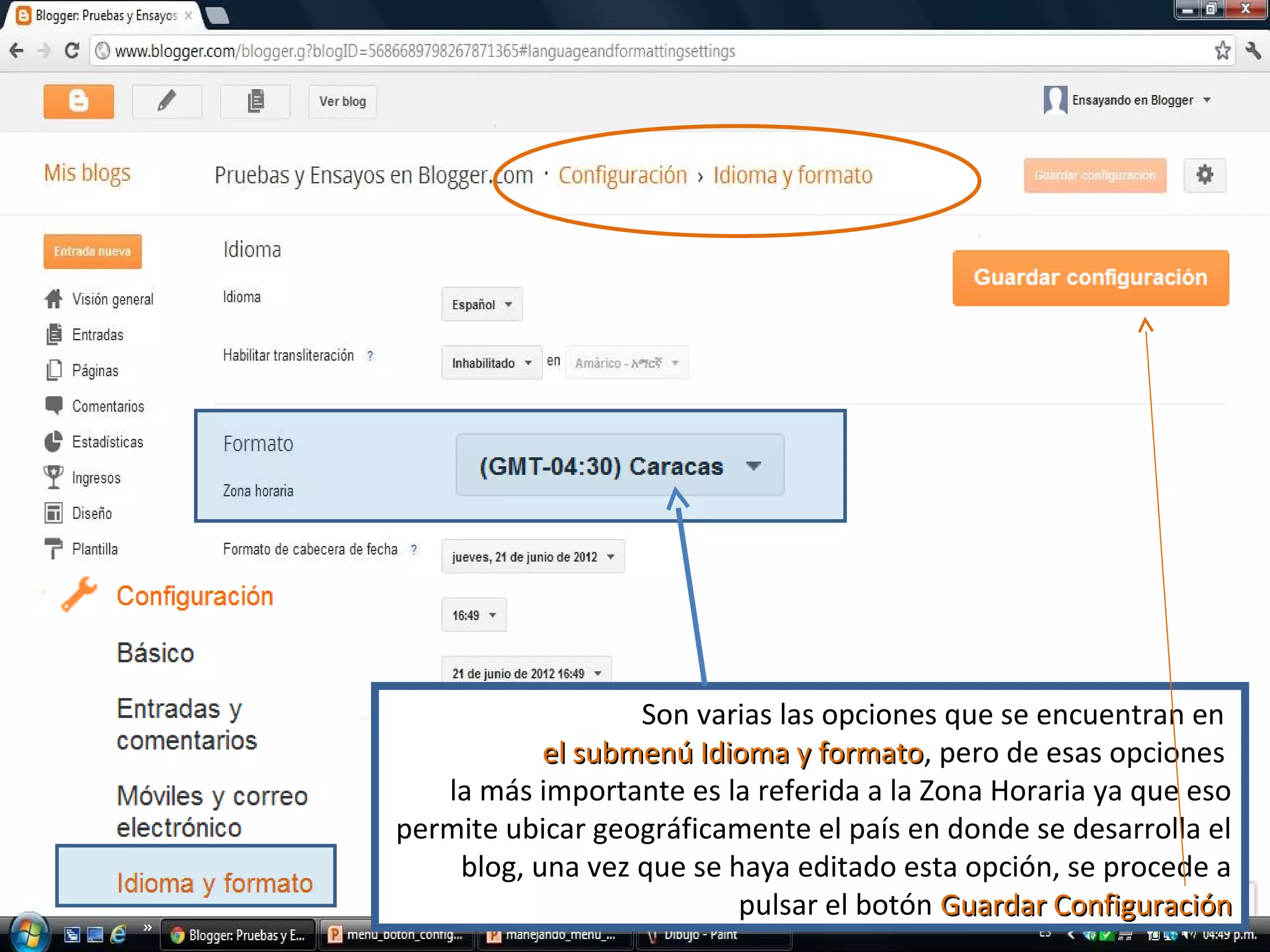Screen dimensions: 1270x952
Task: Open the Amárico language dropdown
Action: [x=626, y=363]
